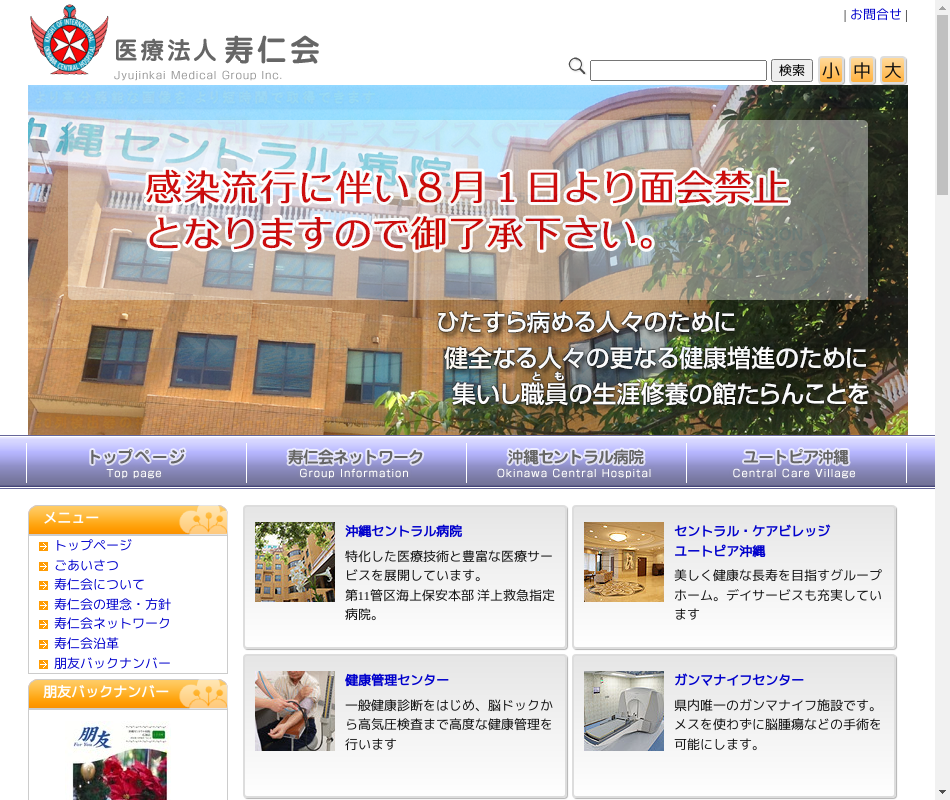Open the 沖縄セントラル病院 building thumbnail
This screenshot has height=800, width=950.
click(294, 562)
